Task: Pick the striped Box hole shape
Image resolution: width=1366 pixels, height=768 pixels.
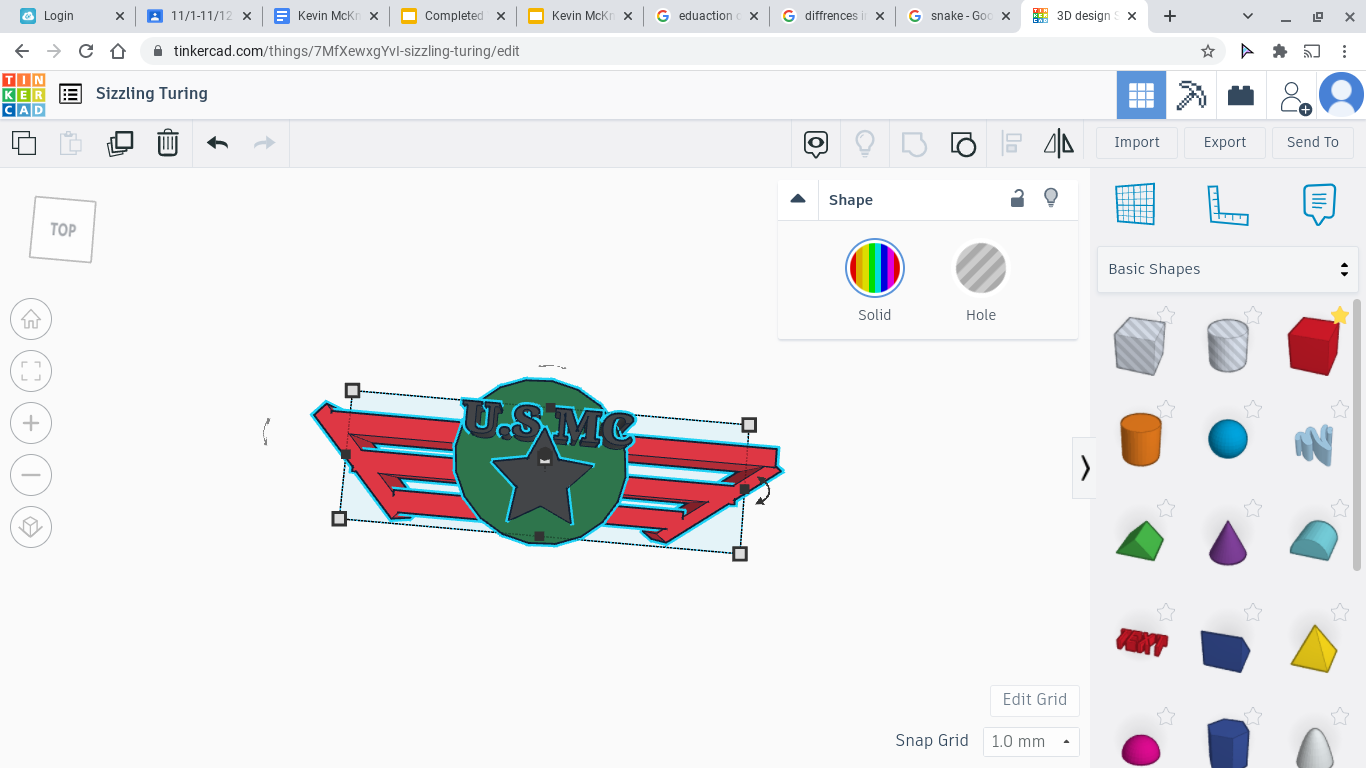Action: pos(1140,345)
